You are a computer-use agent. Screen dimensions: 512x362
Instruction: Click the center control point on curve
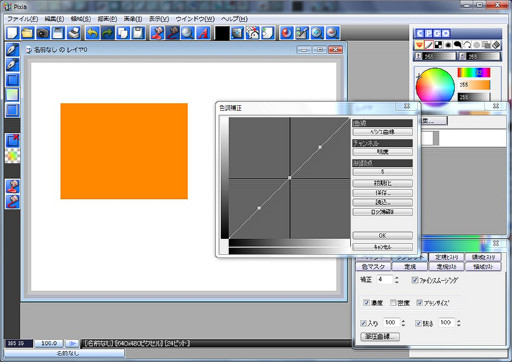point(289,178)
